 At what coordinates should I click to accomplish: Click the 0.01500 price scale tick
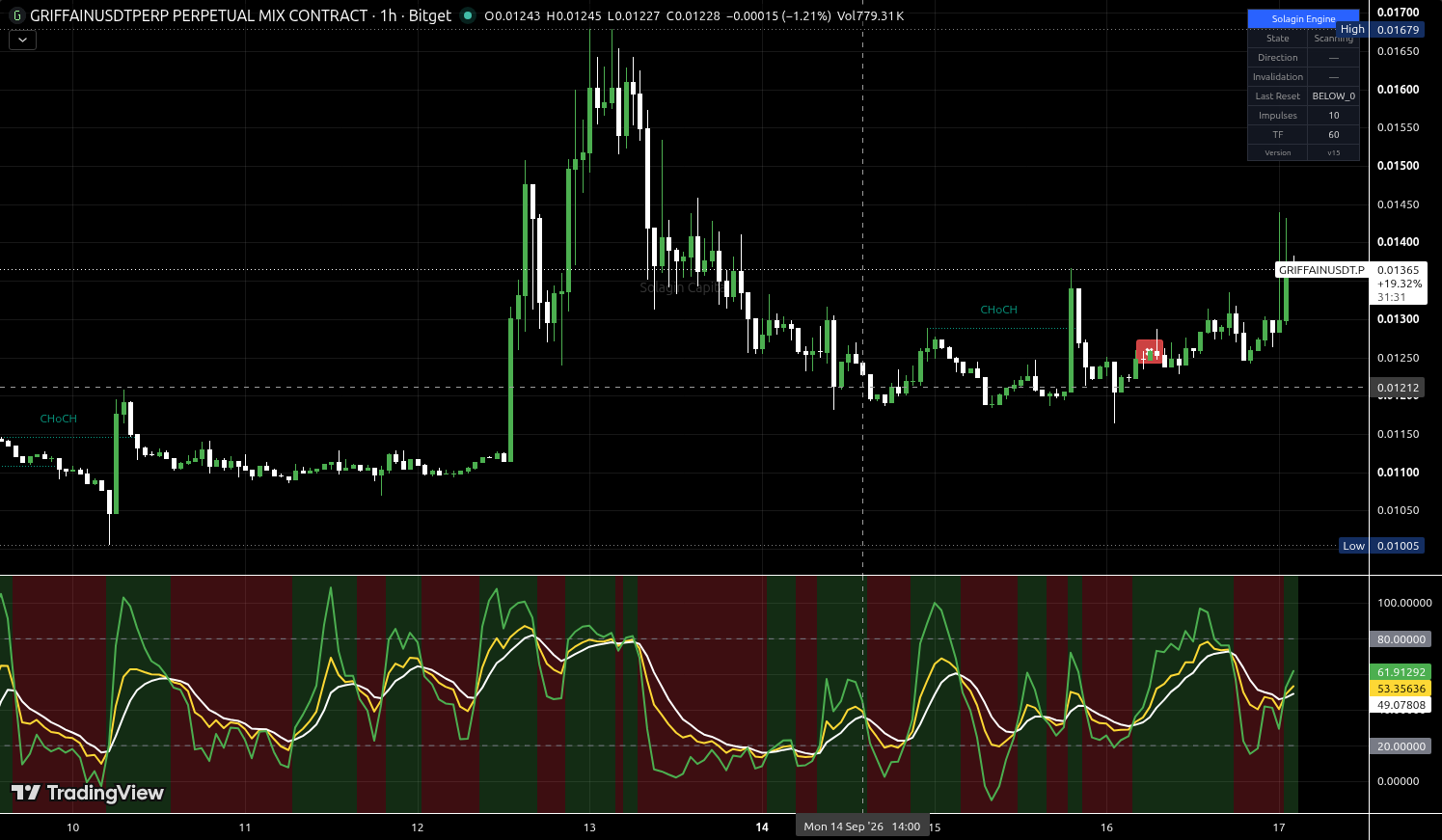1398,166
